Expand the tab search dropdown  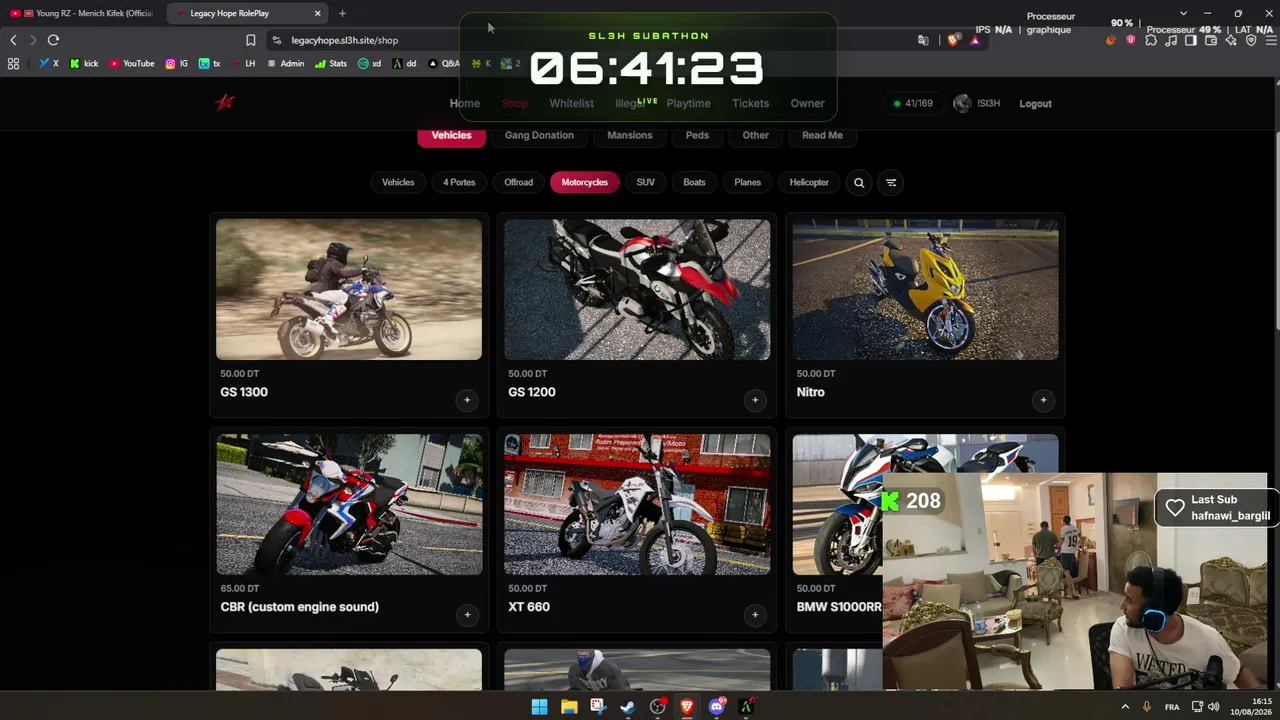click(1183, 13)
